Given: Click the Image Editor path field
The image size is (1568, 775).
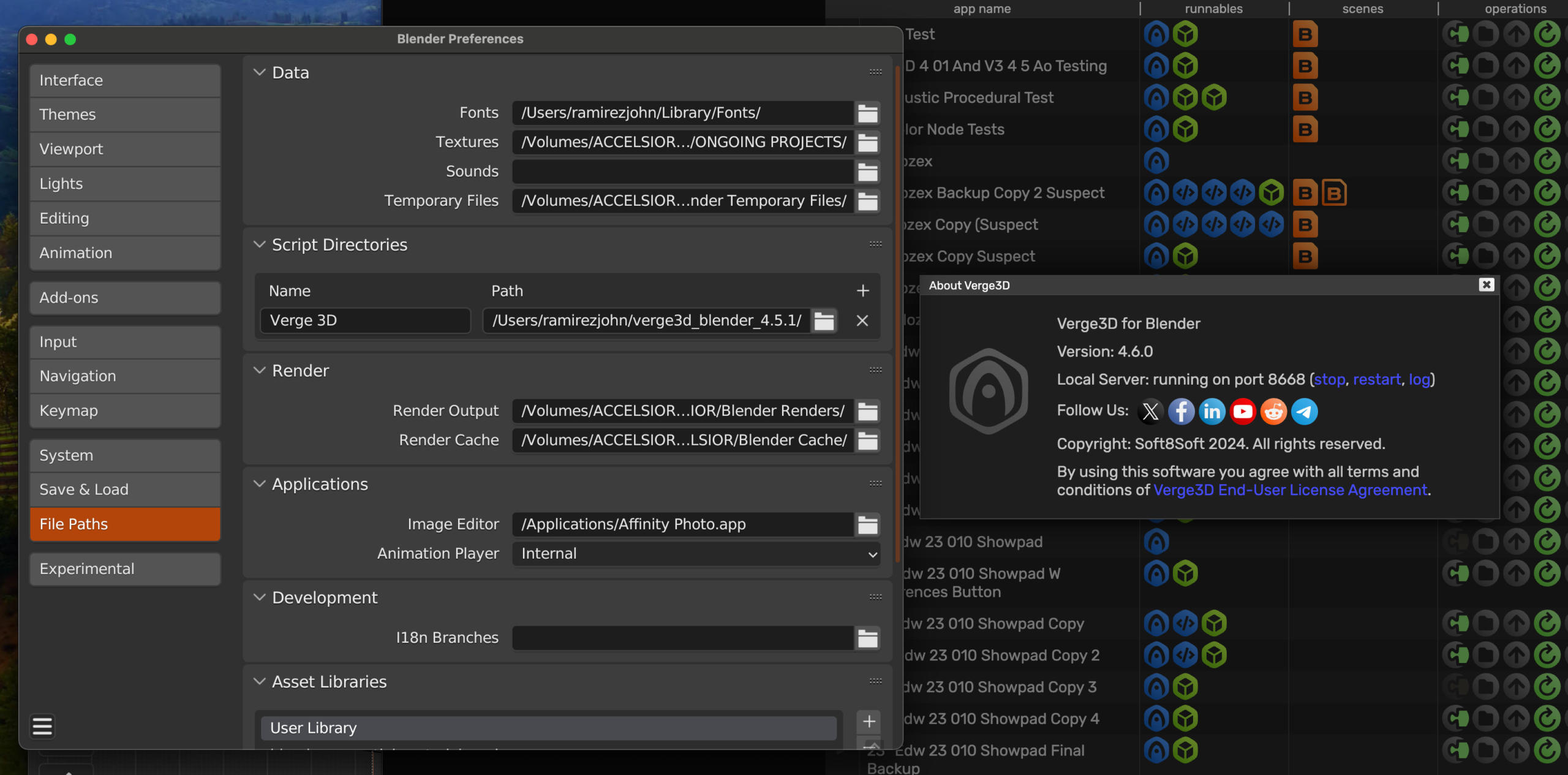Looking at the screenshot, I should 683,524.
